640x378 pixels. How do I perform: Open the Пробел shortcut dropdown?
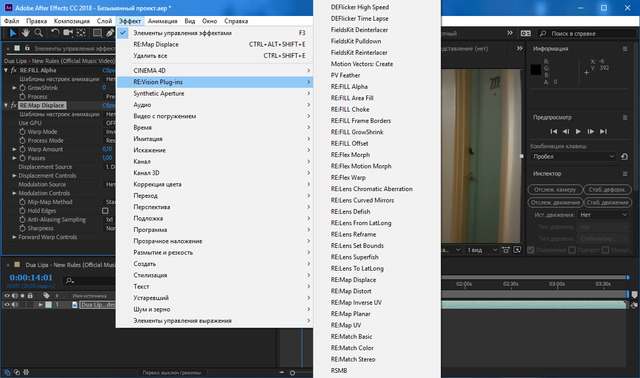(x=573, y=157)
